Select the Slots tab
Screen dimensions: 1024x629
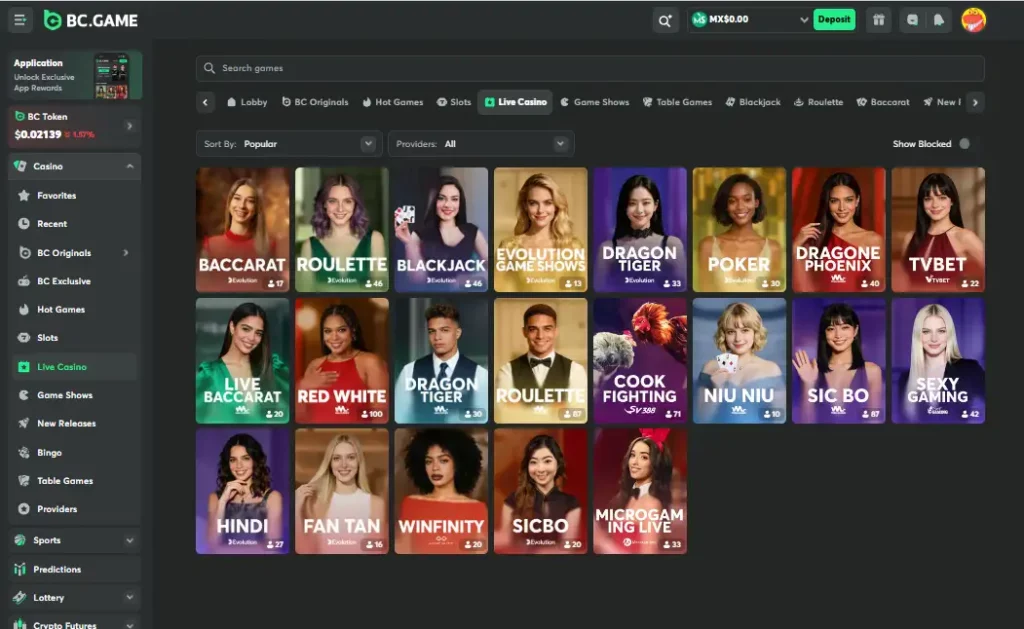point(454,102)
